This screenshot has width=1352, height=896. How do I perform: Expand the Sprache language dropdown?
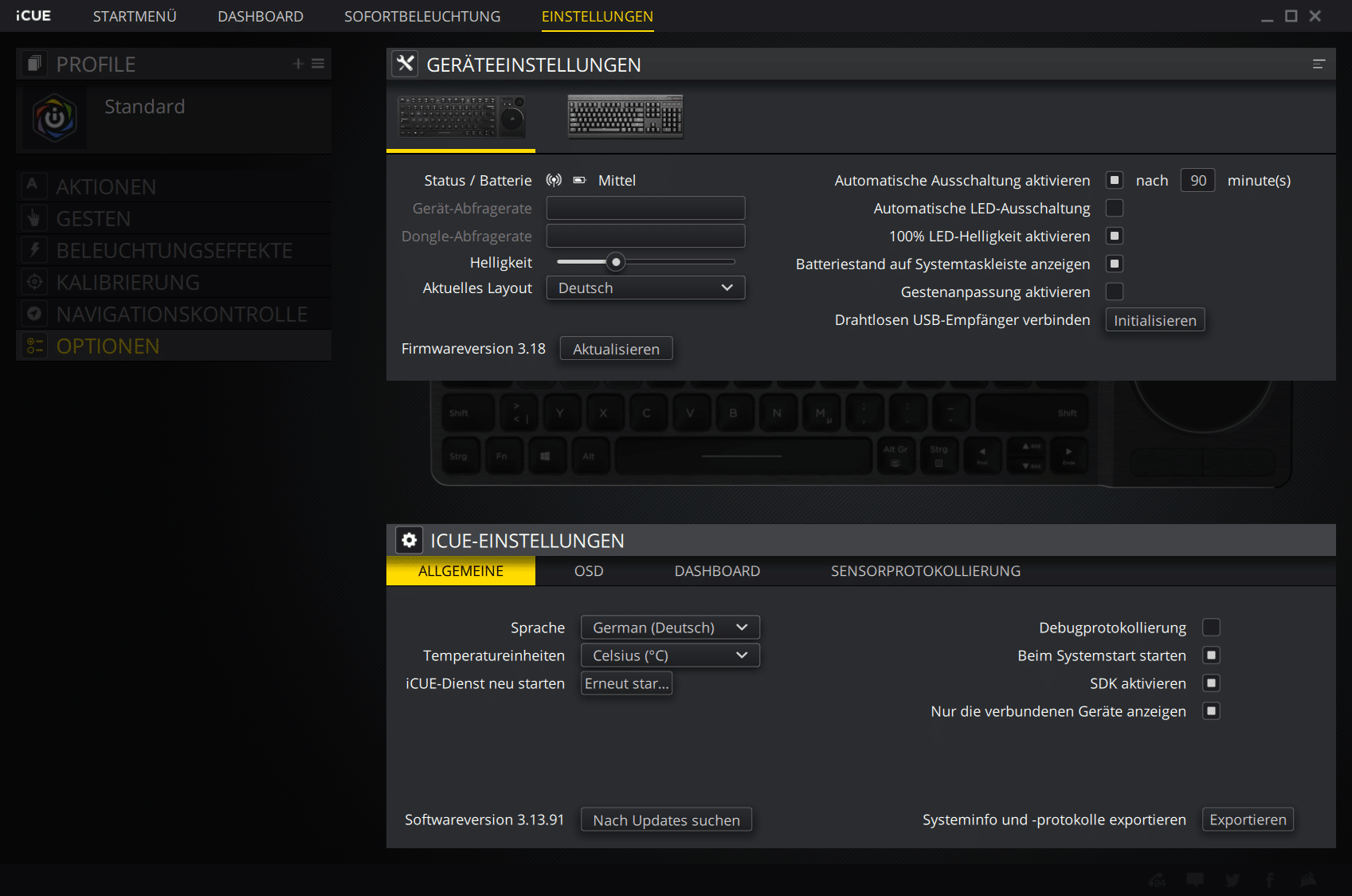[x=670, y=628]
